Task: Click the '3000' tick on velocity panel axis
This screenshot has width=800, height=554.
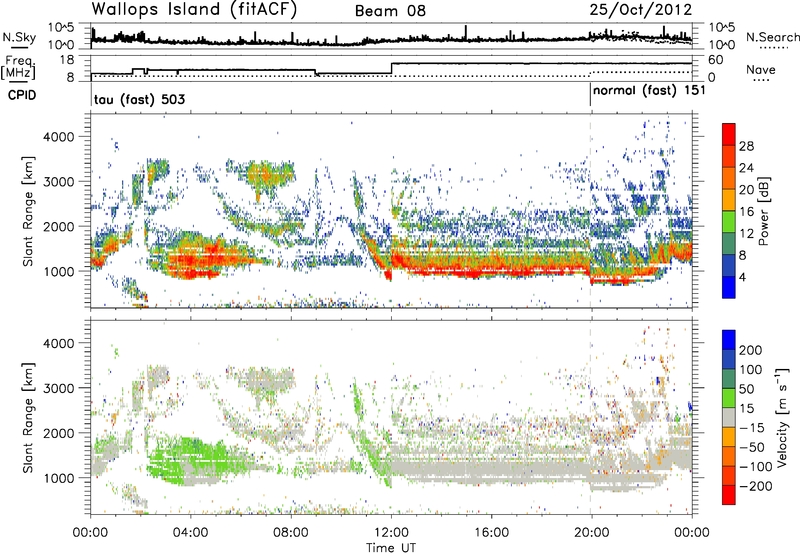Action: pos(59,388)
